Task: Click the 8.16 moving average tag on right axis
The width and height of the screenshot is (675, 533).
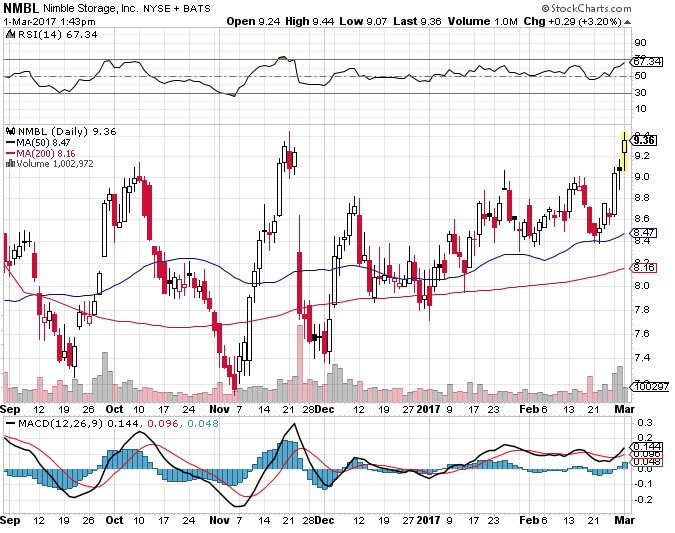Action: pos(644,268)
